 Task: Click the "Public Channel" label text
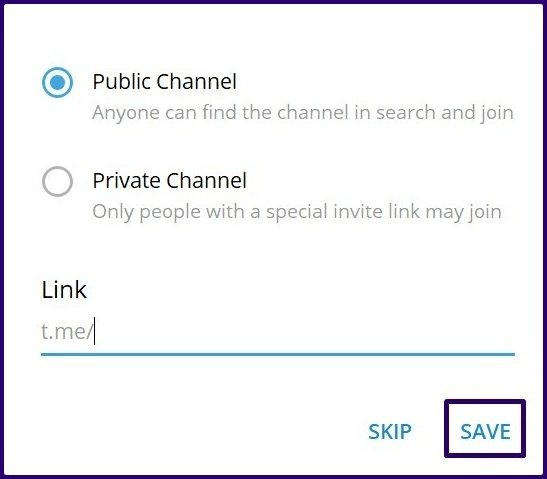pos(165,82)
